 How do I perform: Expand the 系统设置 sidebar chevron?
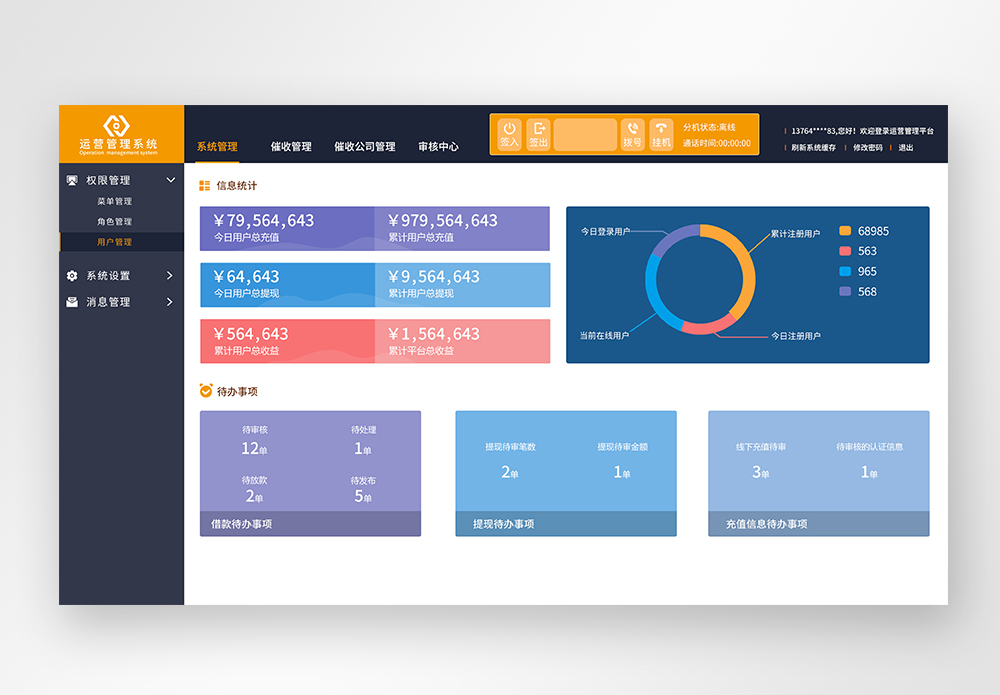(170, 276)
